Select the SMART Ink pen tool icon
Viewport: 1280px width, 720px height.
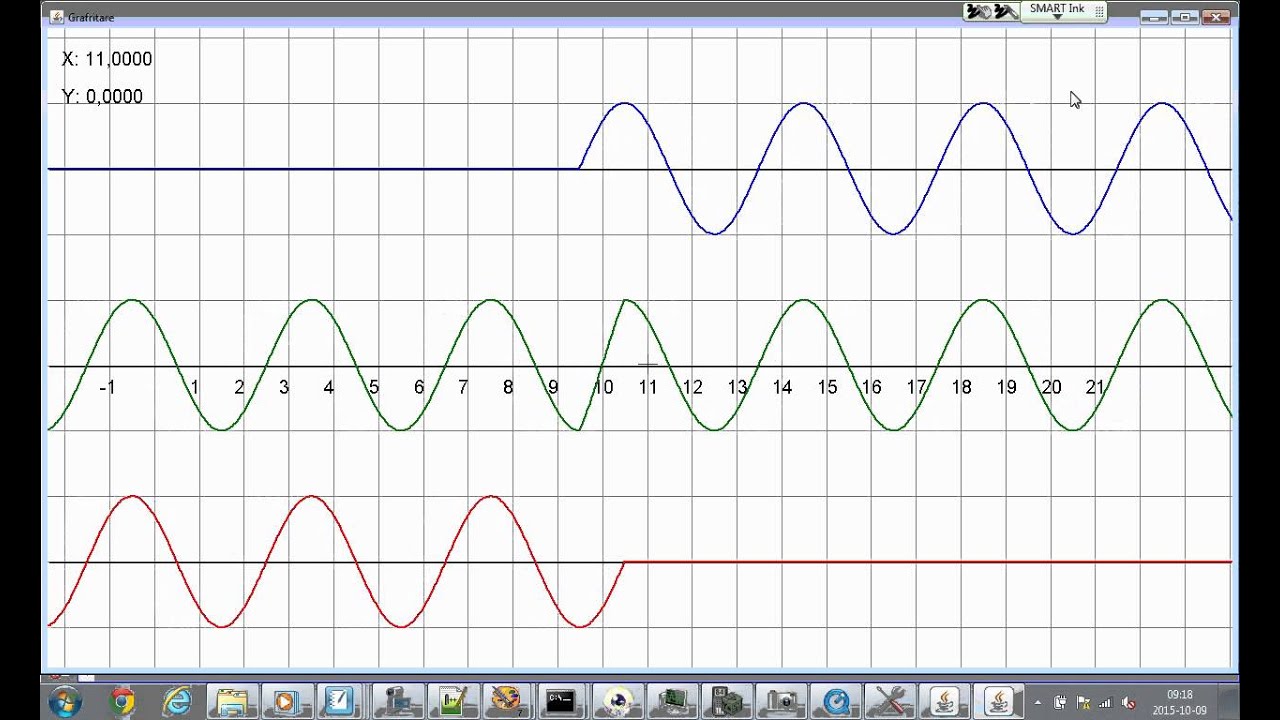(1006, 11)
